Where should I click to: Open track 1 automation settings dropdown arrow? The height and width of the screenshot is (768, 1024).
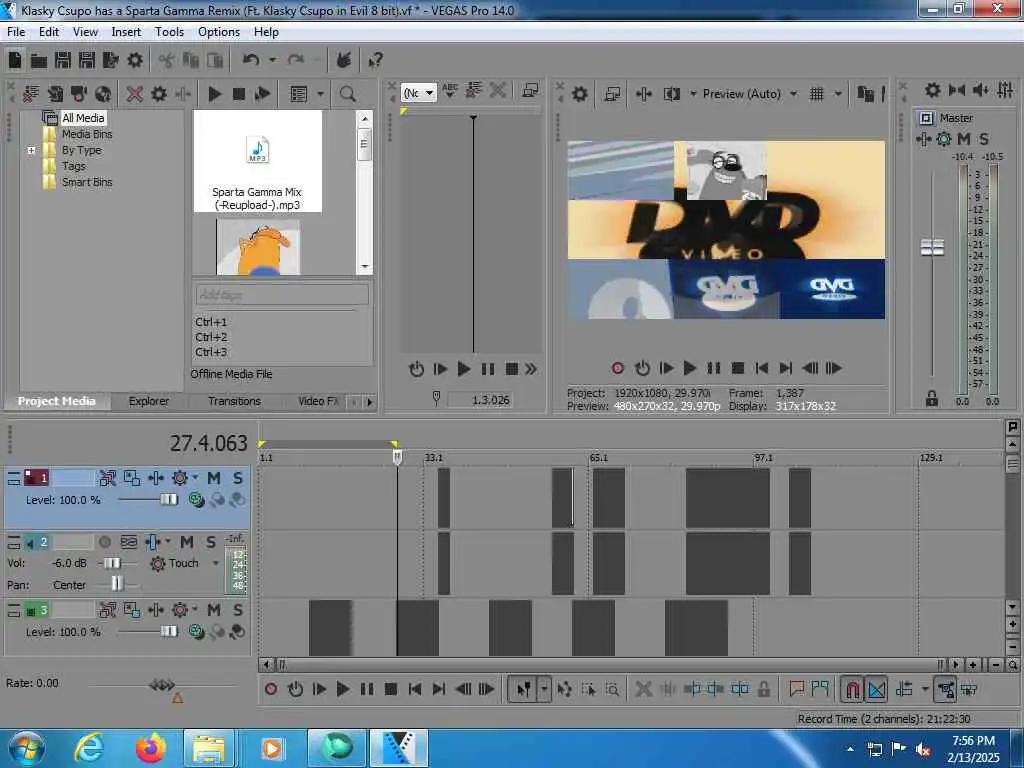(x=195, y=478)
